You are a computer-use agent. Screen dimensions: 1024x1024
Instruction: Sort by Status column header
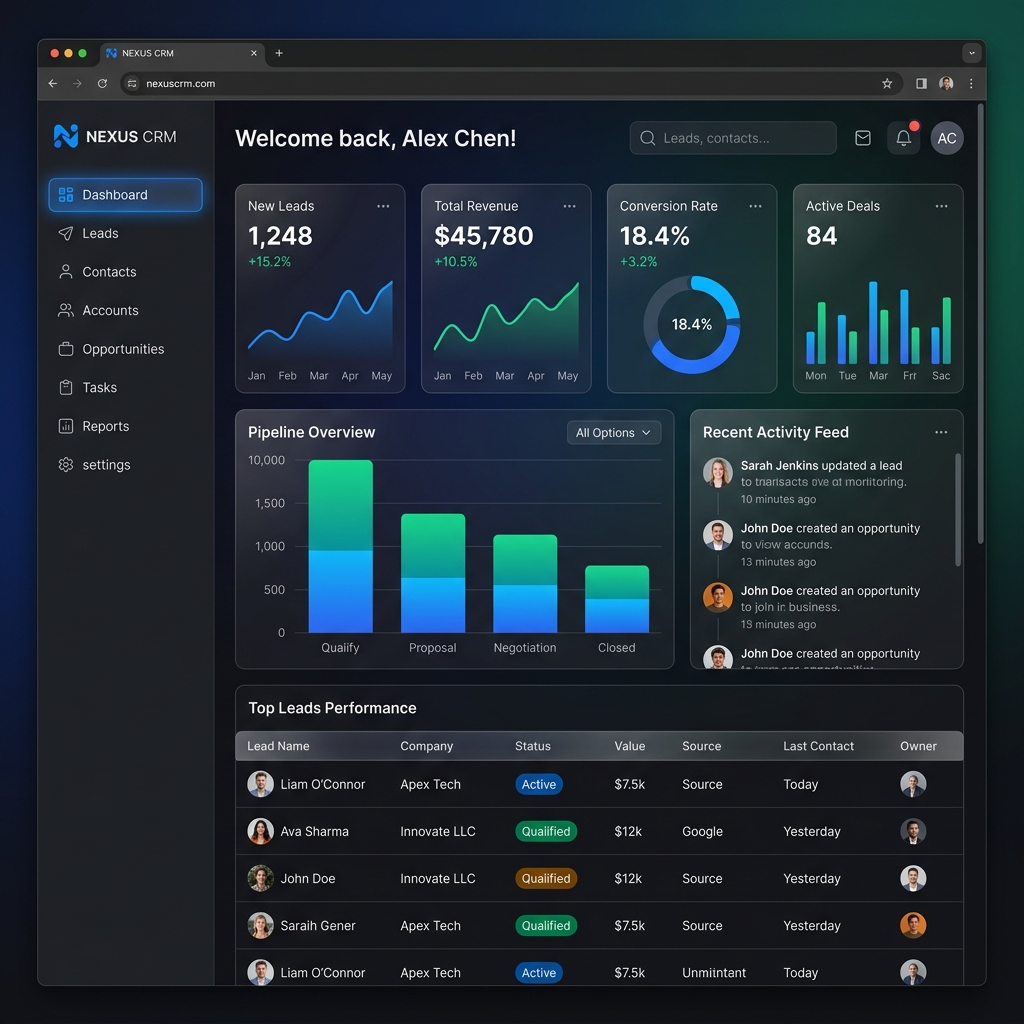tap(532, 746)
